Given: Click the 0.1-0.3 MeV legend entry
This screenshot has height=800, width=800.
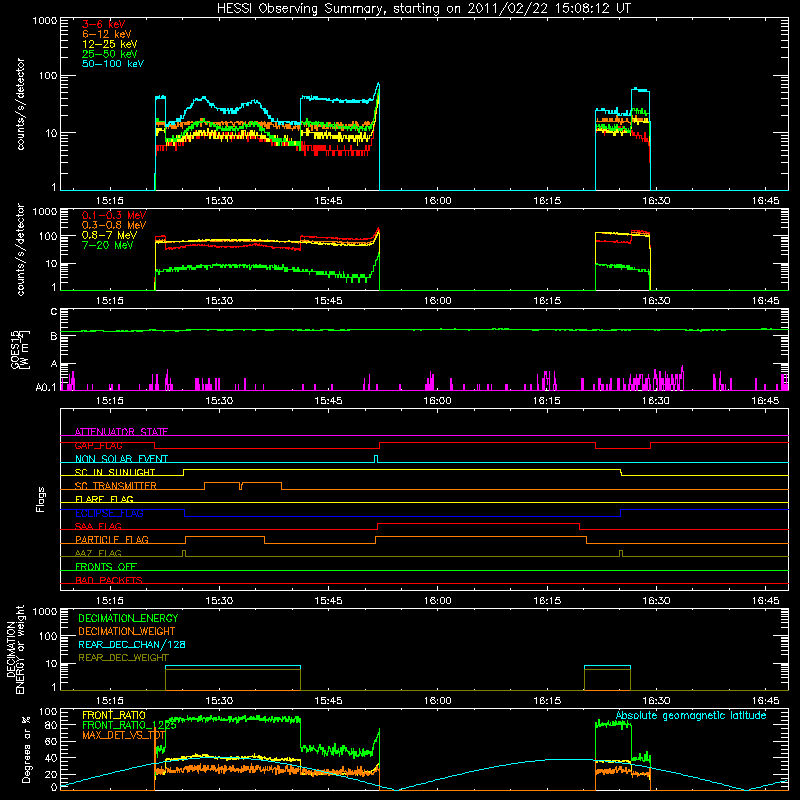Looking at the screenshot, I should pyautogui.click(x=114, y=215).
